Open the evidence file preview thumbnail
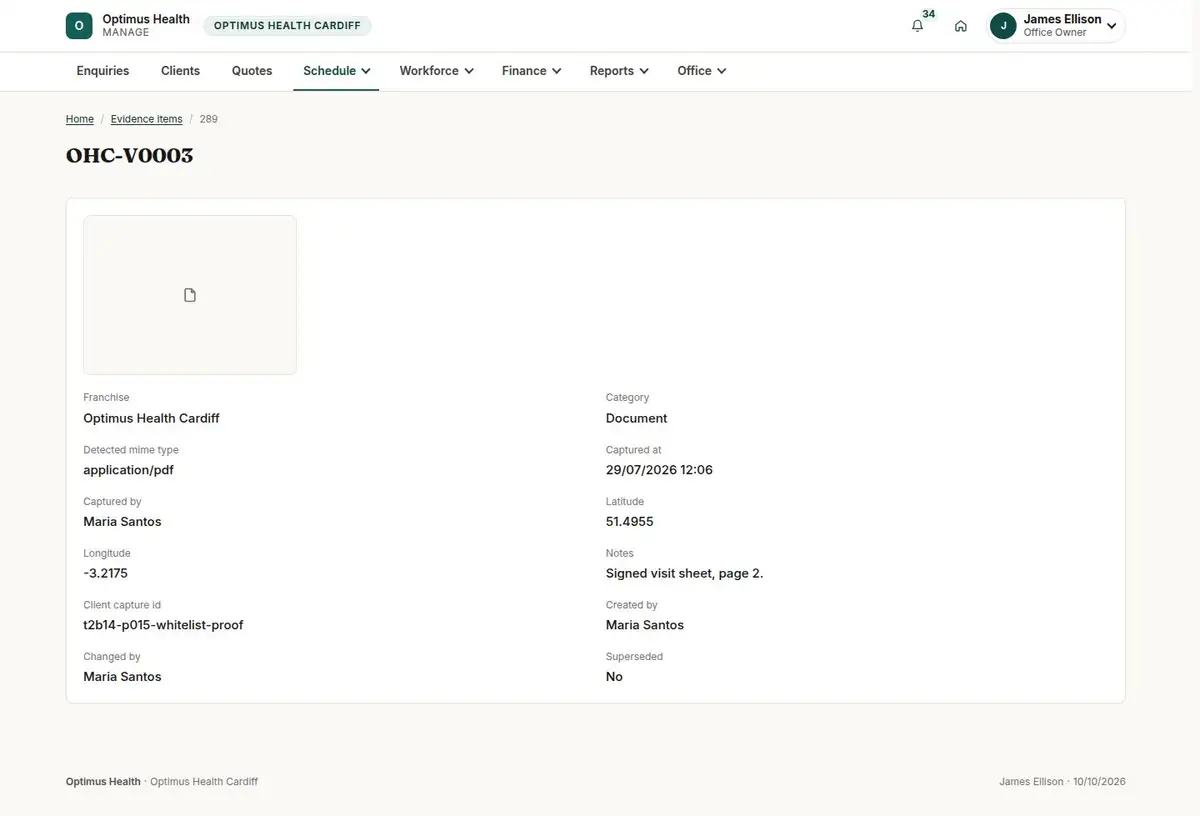This screenshot has width=1200, height=816. click(190, 295)
